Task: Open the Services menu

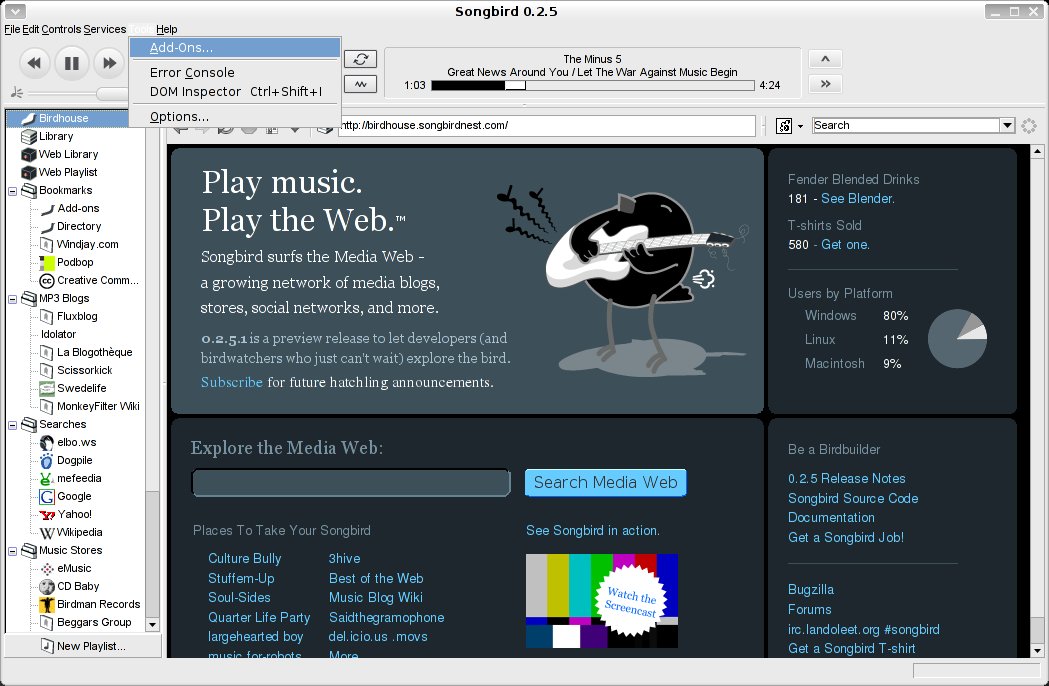Action: tap(104, 29)
